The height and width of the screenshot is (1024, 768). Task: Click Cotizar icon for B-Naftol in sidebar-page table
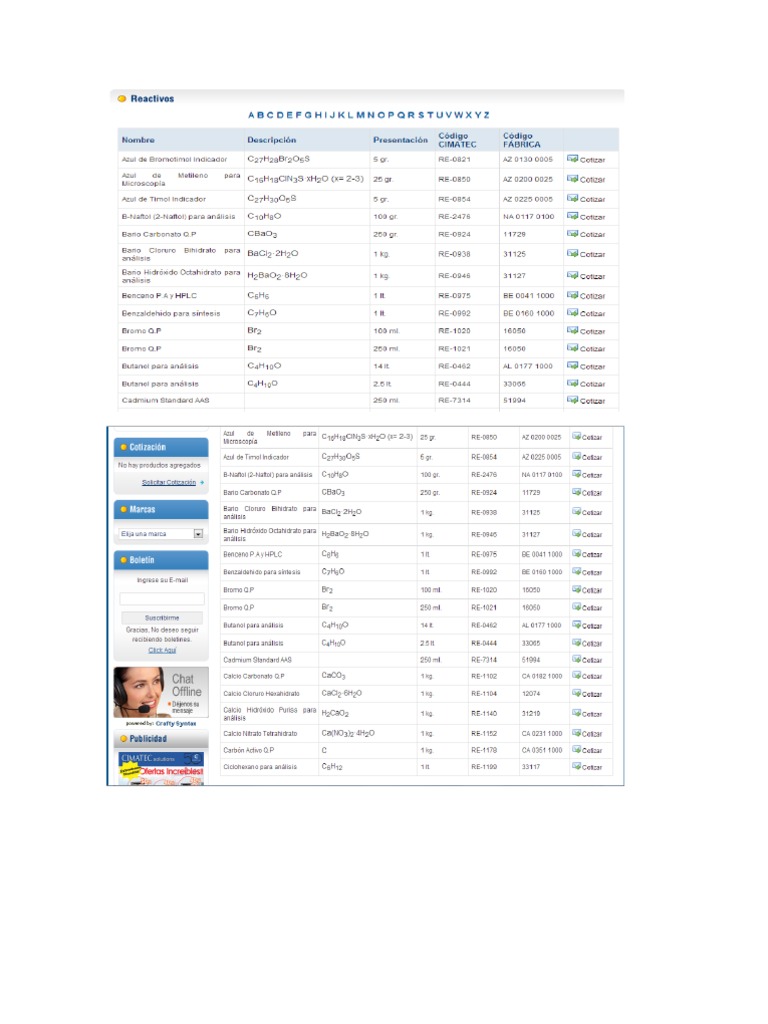pyautogui.click(x=577, y=474)
